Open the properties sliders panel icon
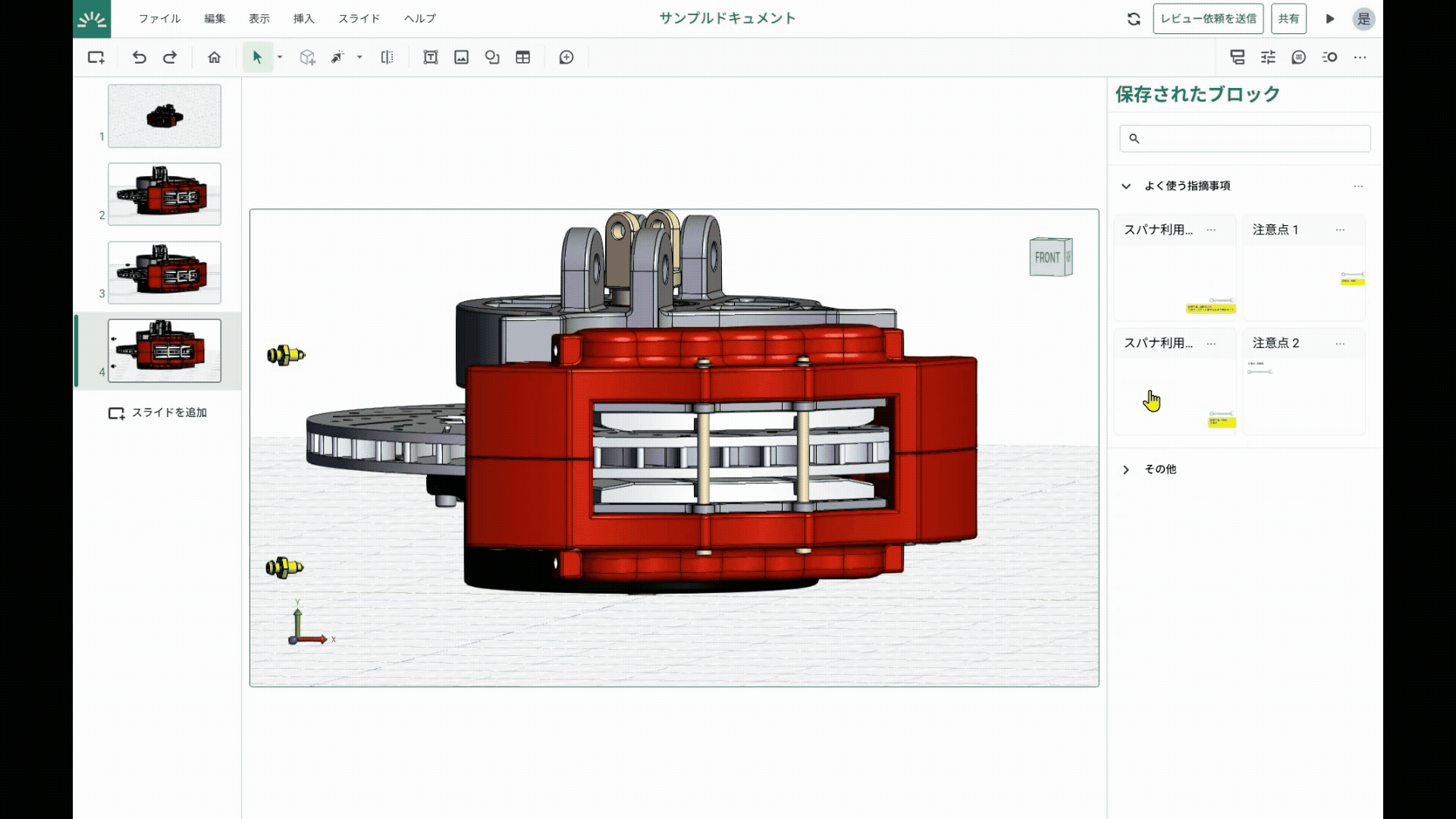 pyautogui.click(x=1268, y=58)
